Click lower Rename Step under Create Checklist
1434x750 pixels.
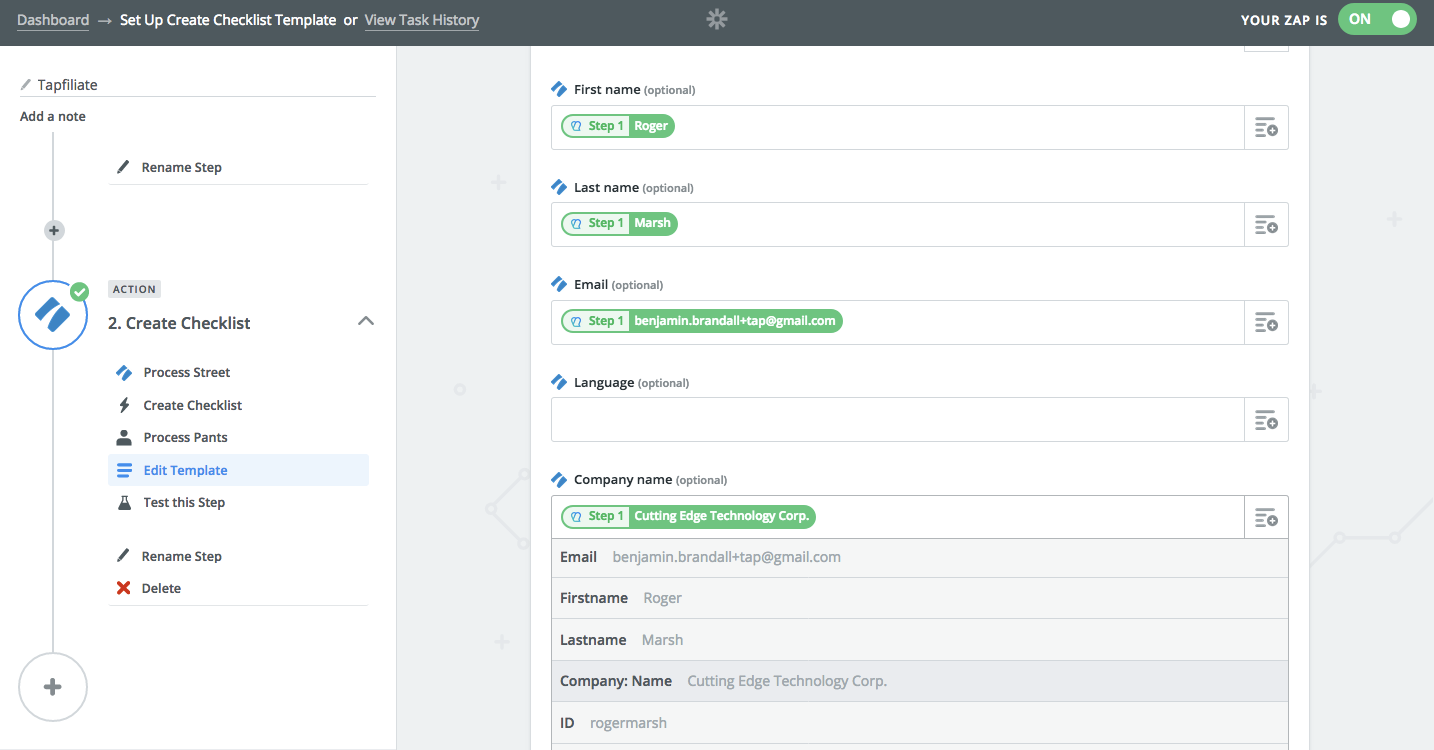coord(182,556)
